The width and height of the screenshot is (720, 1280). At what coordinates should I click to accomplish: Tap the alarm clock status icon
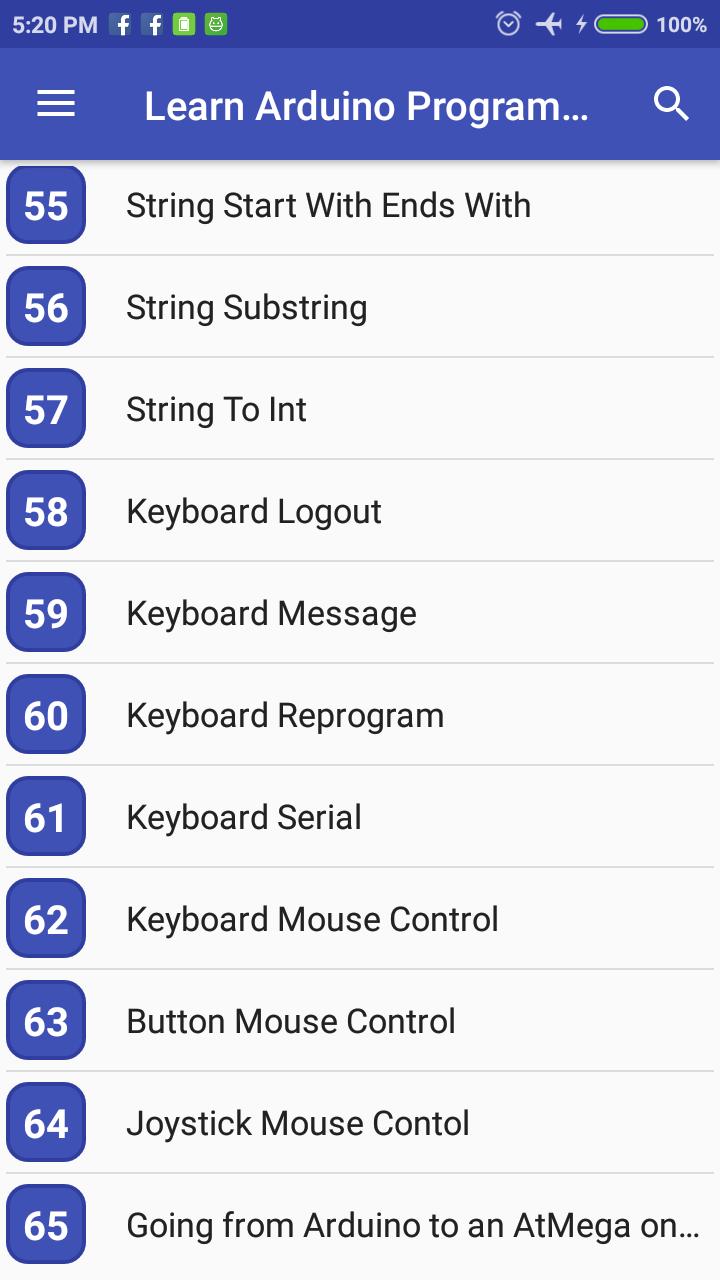click(508, 24)
